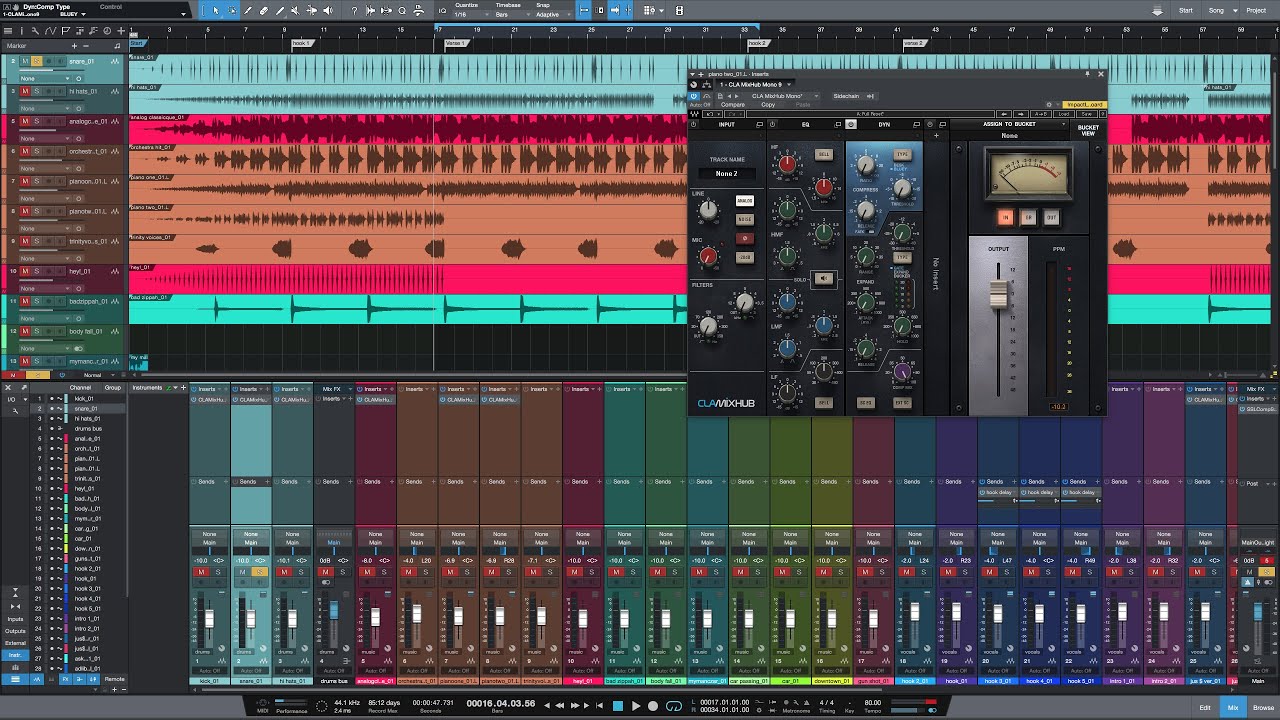Toggle the Loop button in transport
1280x720 pixels.
click(674, 706)
